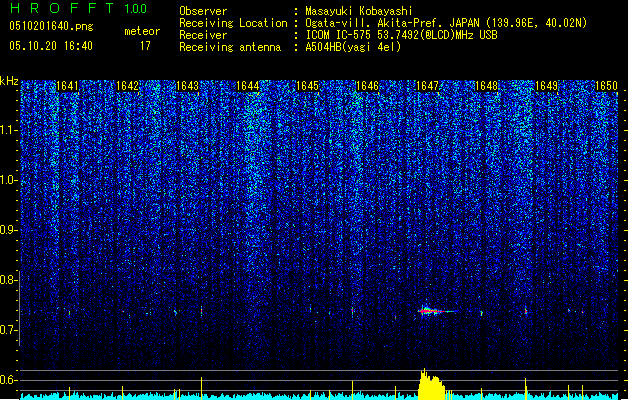Click the 0.7 kHz frequency axis label
This screenshot has height=400, width=629.
(x=8, y=330)
